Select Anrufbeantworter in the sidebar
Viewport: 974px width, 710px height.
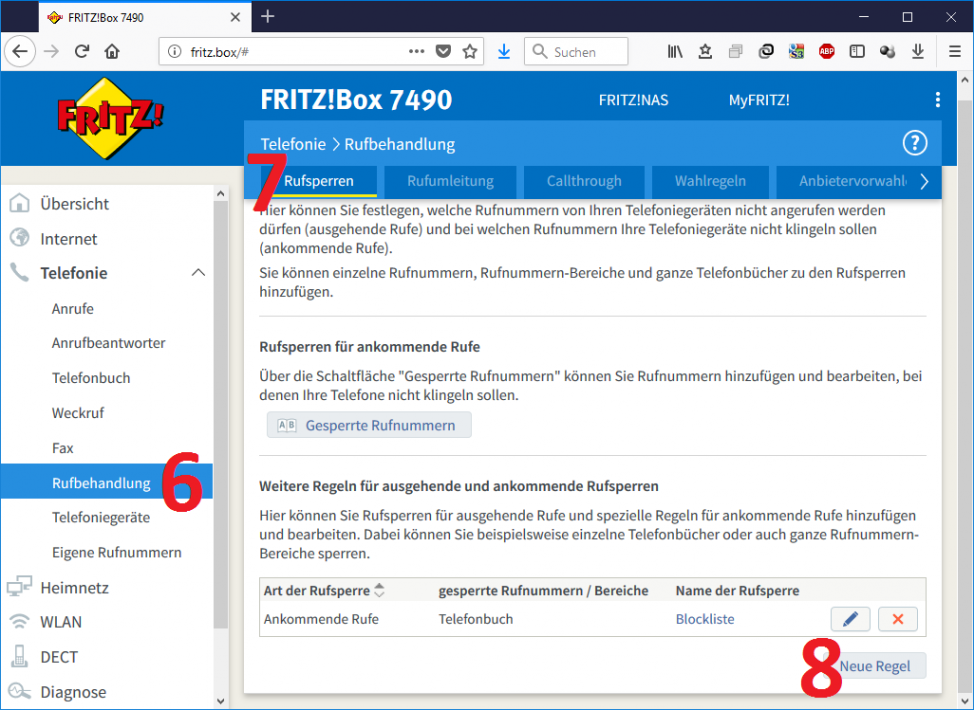click(x=109, y=343)
